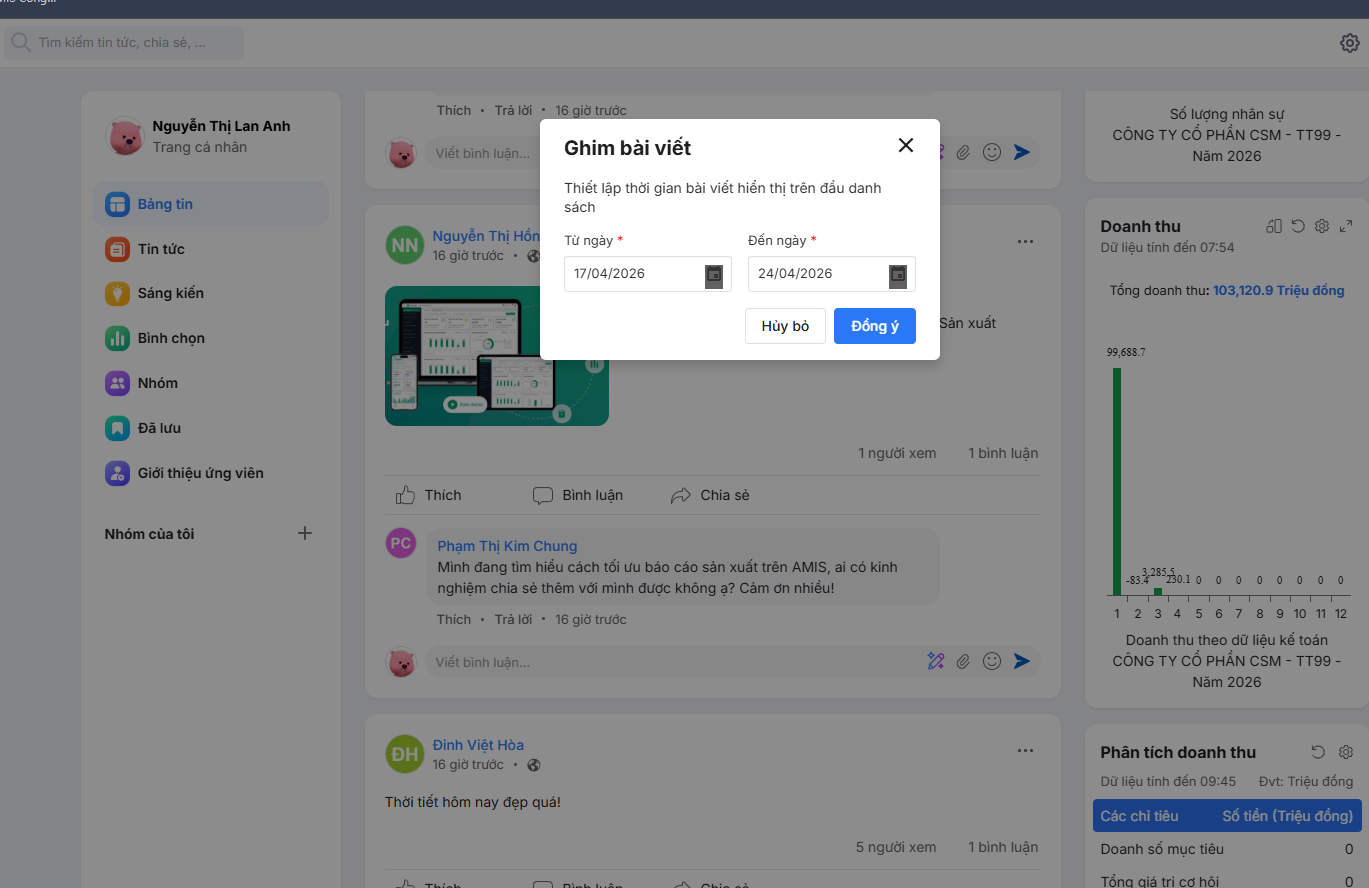1369x888 pixels.
Task: Open Nguyễn Thị Lan Anh's profile avatar
Action: [125, 136]
